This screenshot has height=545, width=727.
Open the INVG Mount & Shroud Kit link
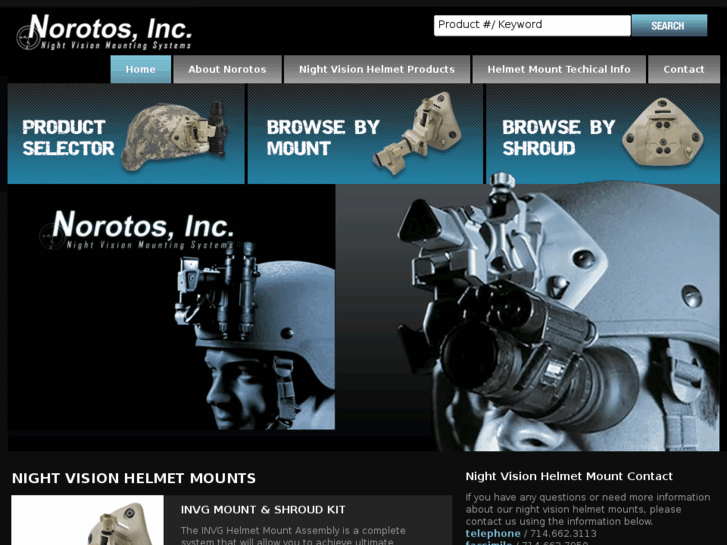point(263,510)
